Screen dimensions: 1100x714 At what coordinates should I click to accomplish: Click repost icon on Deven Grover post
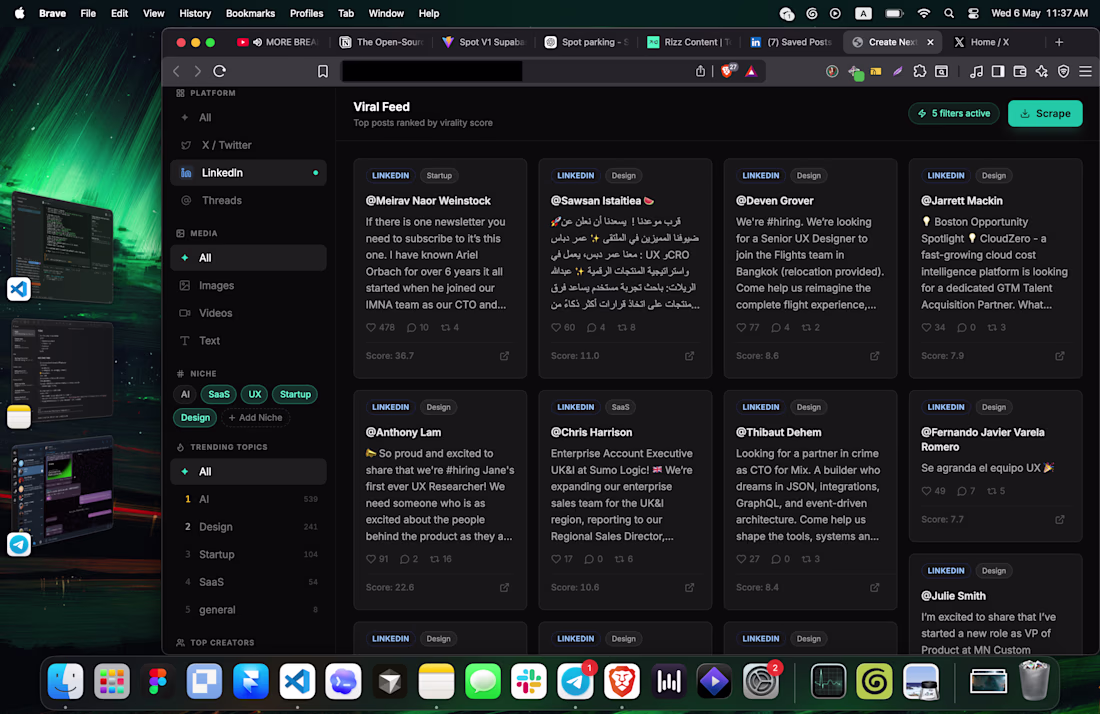coord(806,328)
